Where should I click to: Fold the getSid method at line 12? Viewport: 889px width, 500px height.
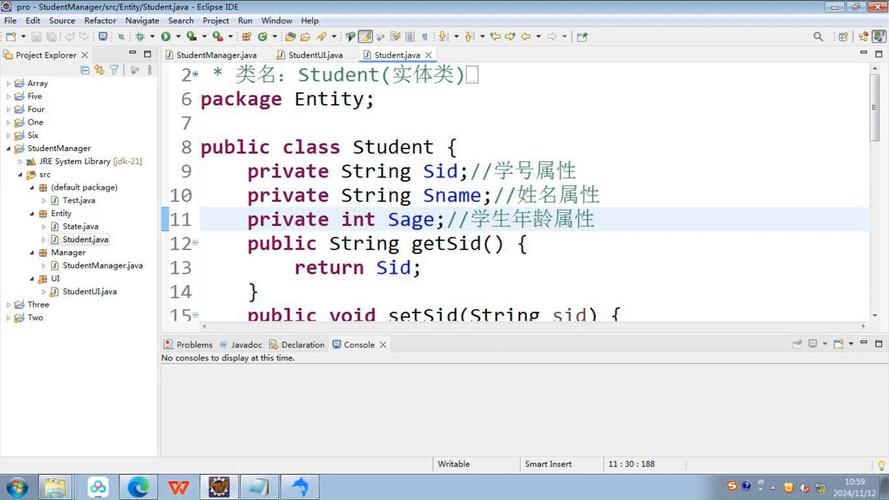pyautogui.click(x=195, y=243)
